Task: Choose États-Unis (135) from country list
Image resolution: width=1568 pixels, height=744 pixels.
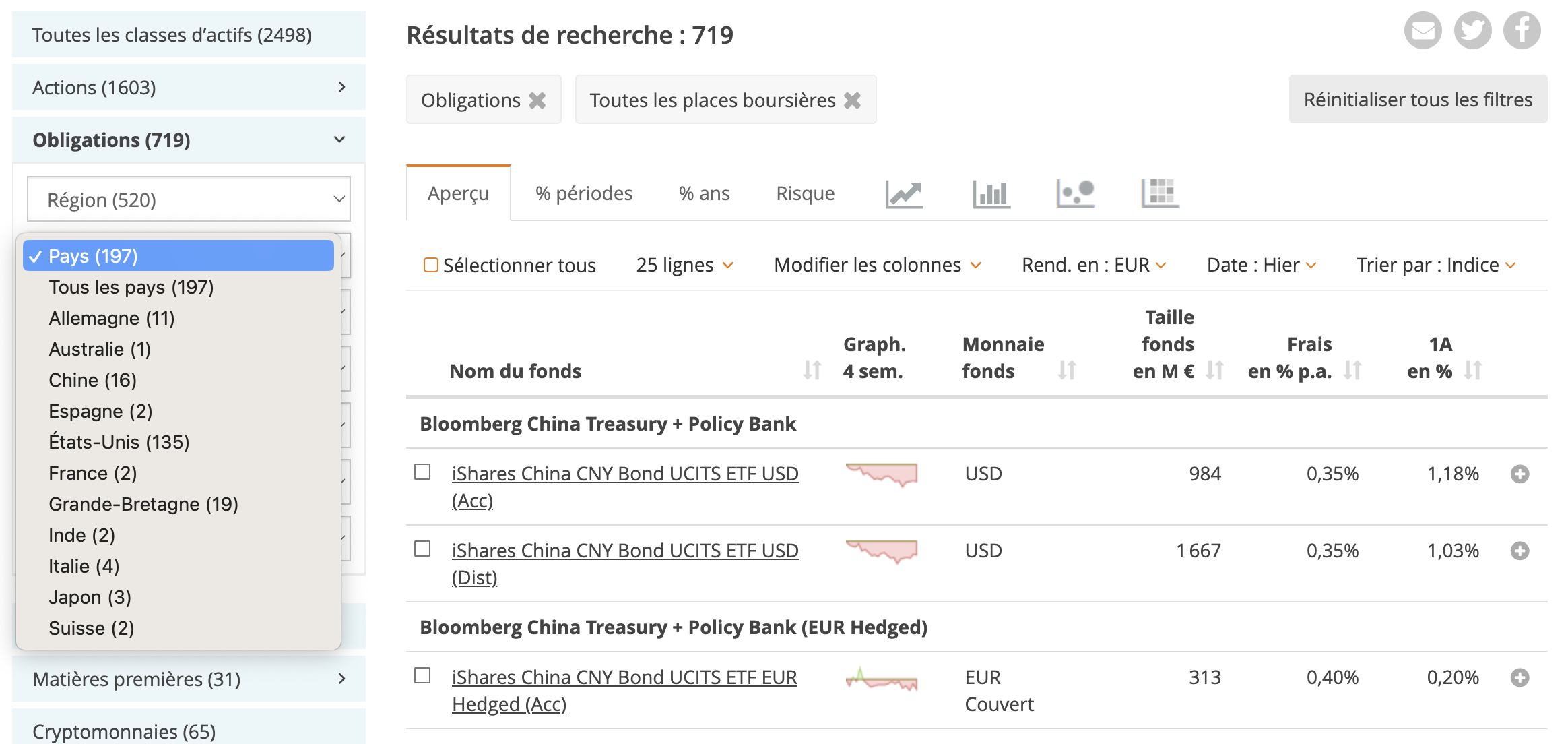Action: [x=119, y=442]
